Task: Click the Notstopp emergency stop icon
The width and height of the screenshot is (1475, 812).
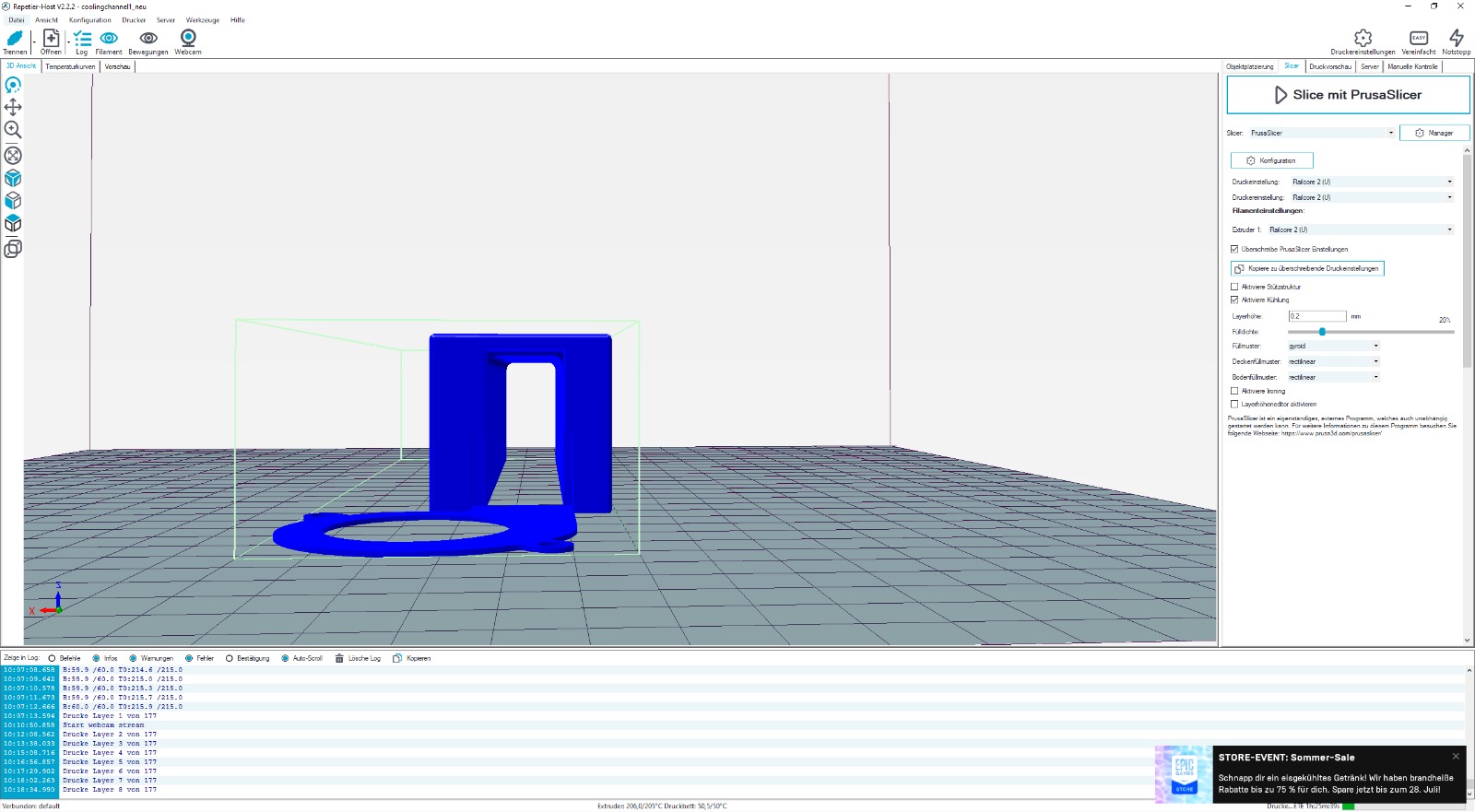Action: pos(1456,38)
